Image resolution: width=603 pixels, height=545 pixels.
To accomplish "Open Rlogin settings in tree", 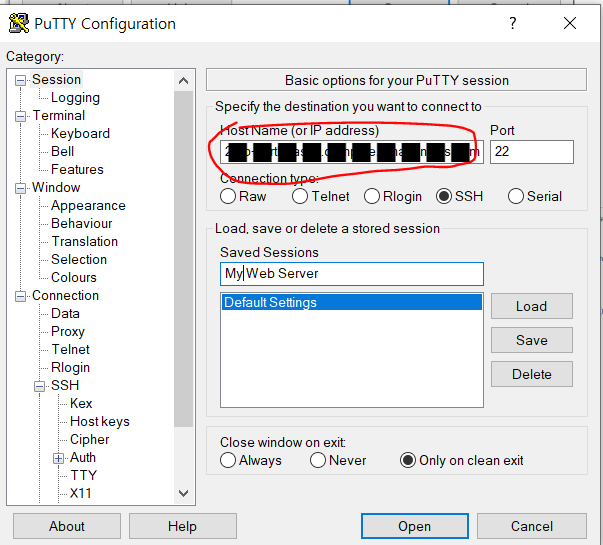I will (x=70, y=367).
